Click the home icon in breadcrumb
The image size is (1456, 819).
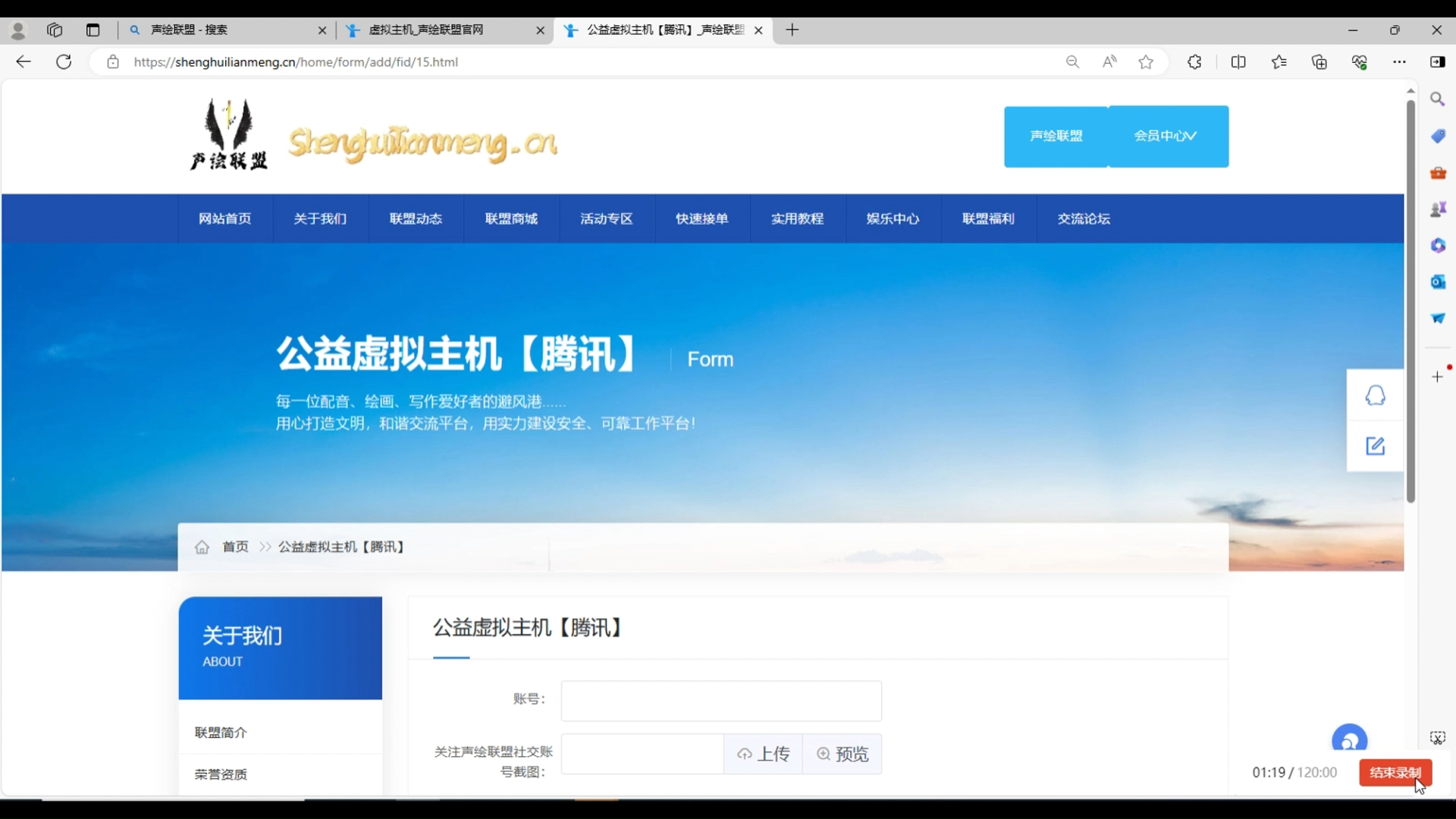(202, 547)
